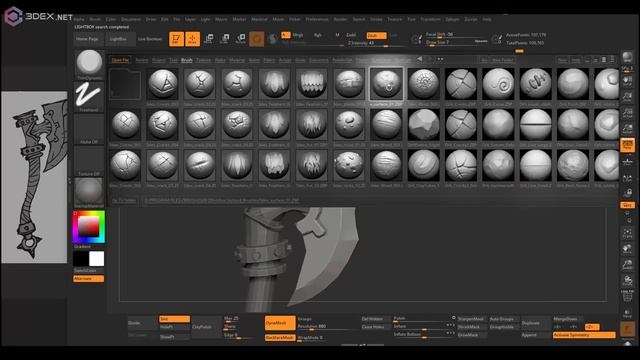Click the orange Qviz button on right shelf
The height and width of the screenshot is (360, 640).
627,205
